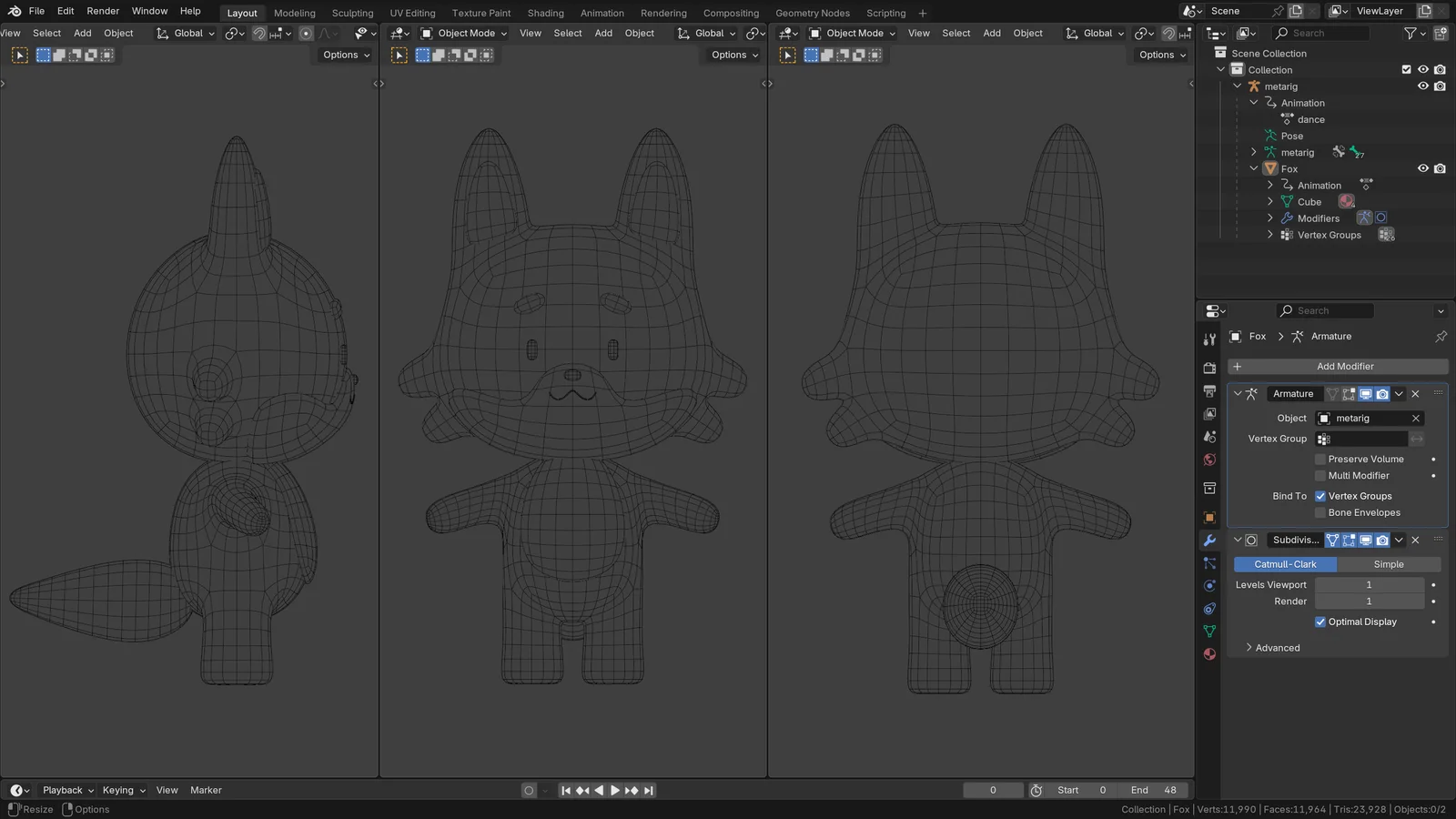This screenshot has height=819, width=1456.
Task: Disable Optimal Display on Subdivision modifier
Action: pos(1320,622)
